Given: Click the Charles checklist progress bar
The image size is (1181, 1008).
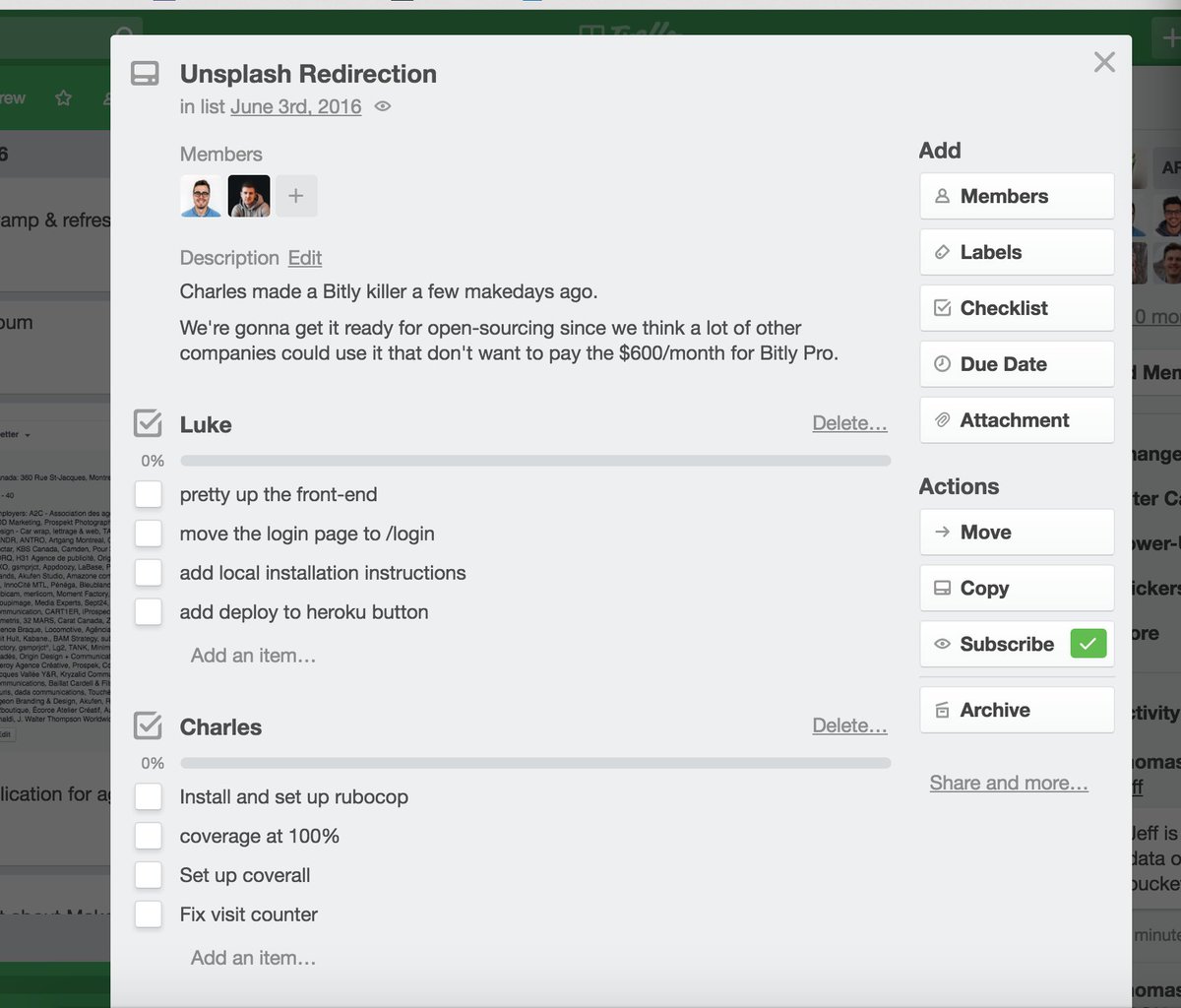Looking at the screenshot, I should click(535, 763).
